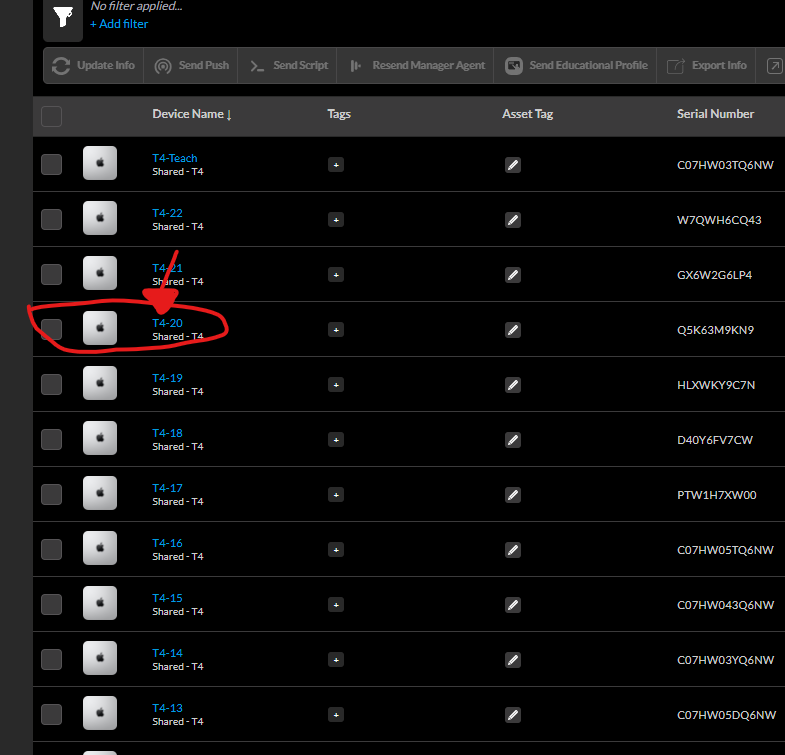Open the T4-14 device link
Screen dimensions: 785x755
[167, 654]
